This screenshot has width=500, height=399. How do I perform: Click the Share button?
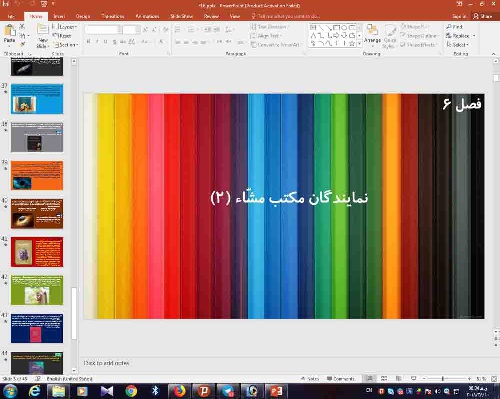click(483, 16)
